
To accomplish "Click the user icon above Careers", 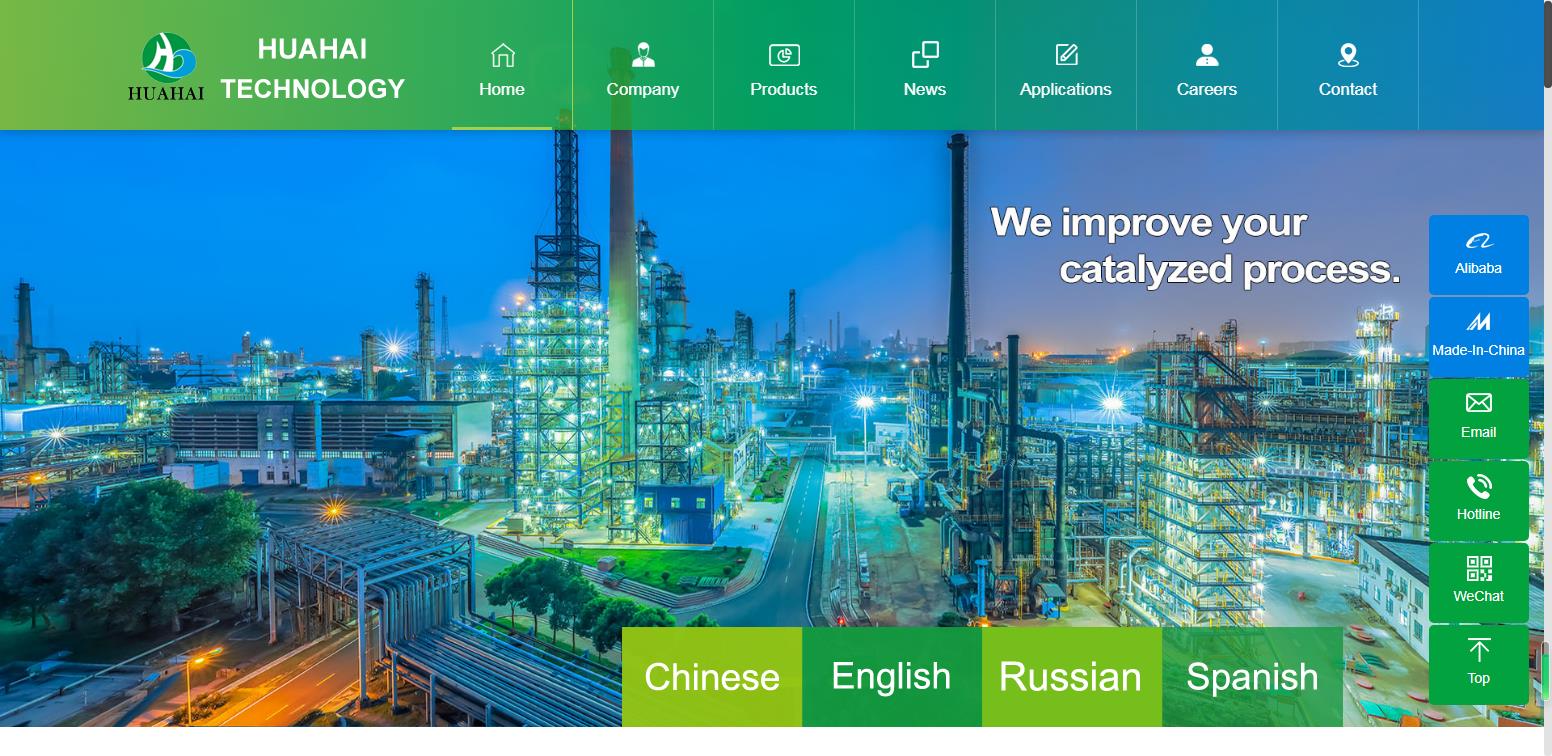I will coord(1207,55).
